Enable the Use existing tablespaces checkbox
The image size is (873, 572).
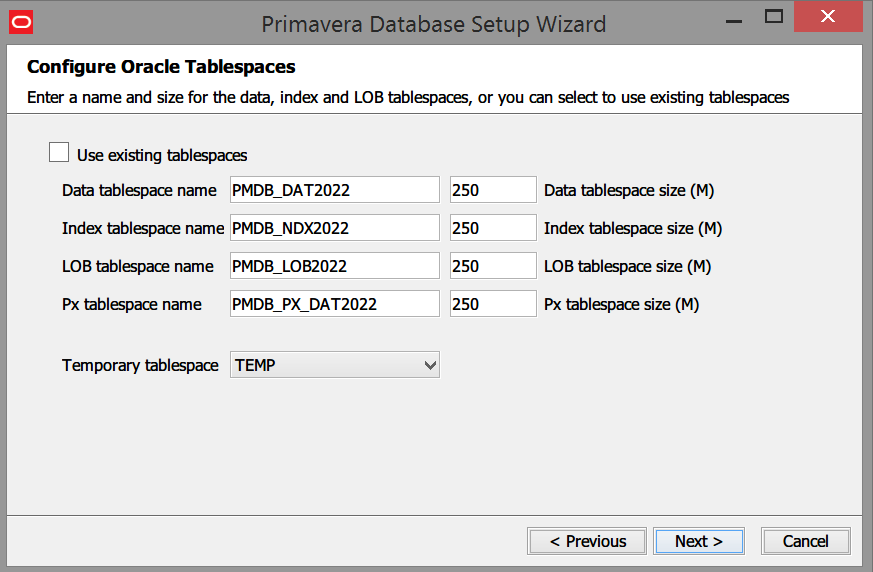pos(60,153)
